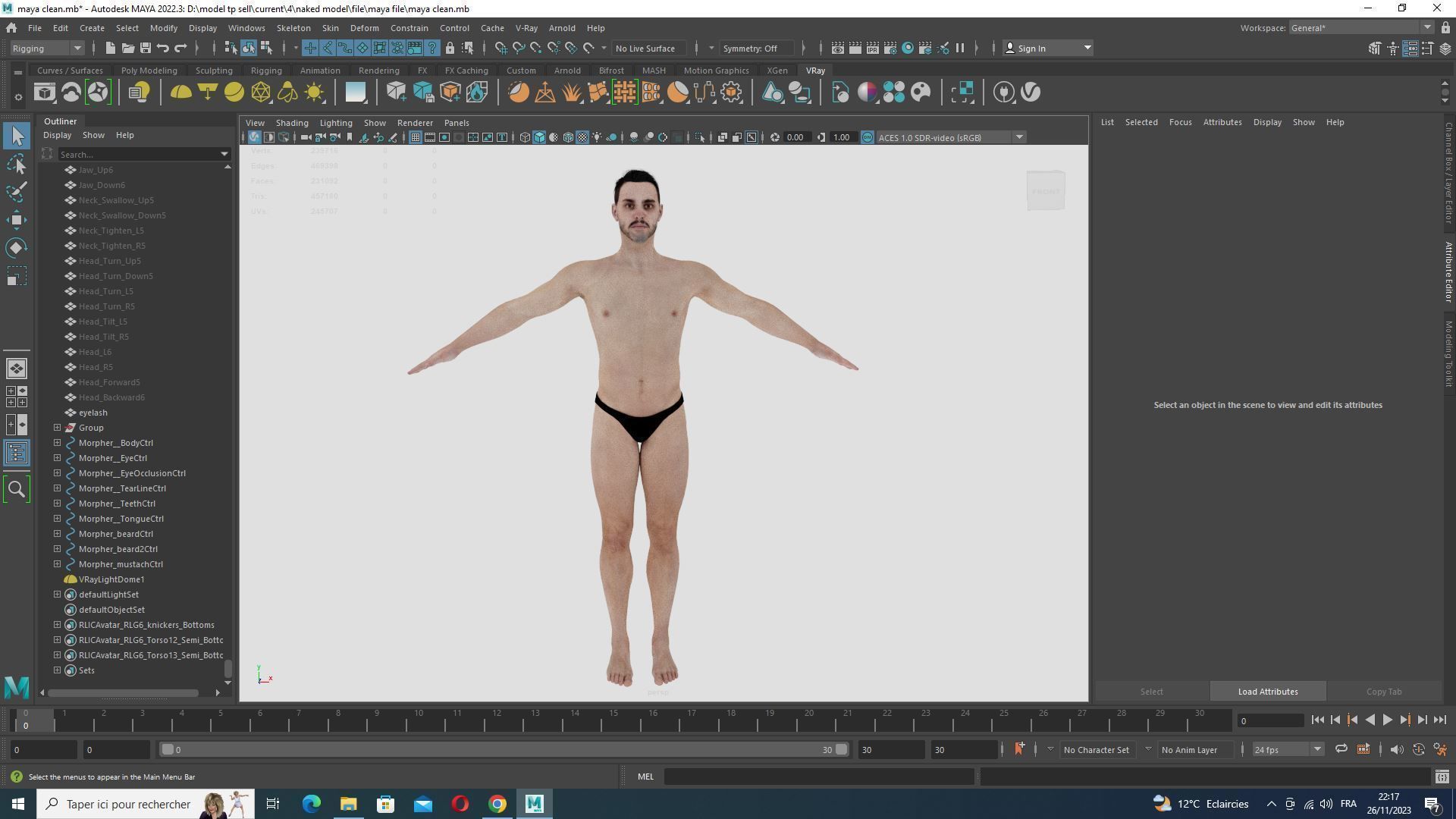
Task: Click the V-Ray sun light shelf icon
Action: [314, 93]
